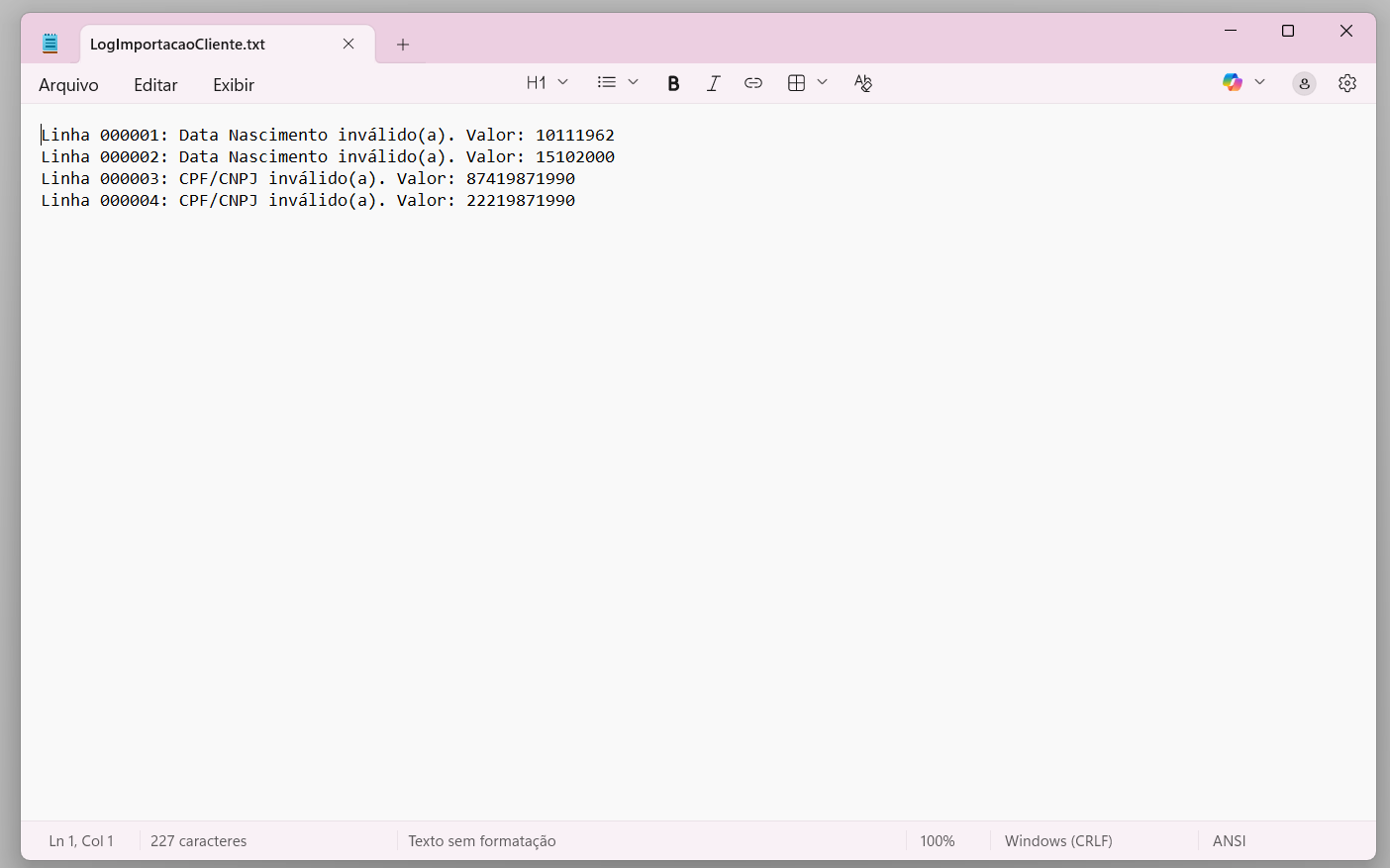Screen dimensions: 1390x868
Task: Click 'Data Nascimento' text on line 000002
Action: point(253,156)
